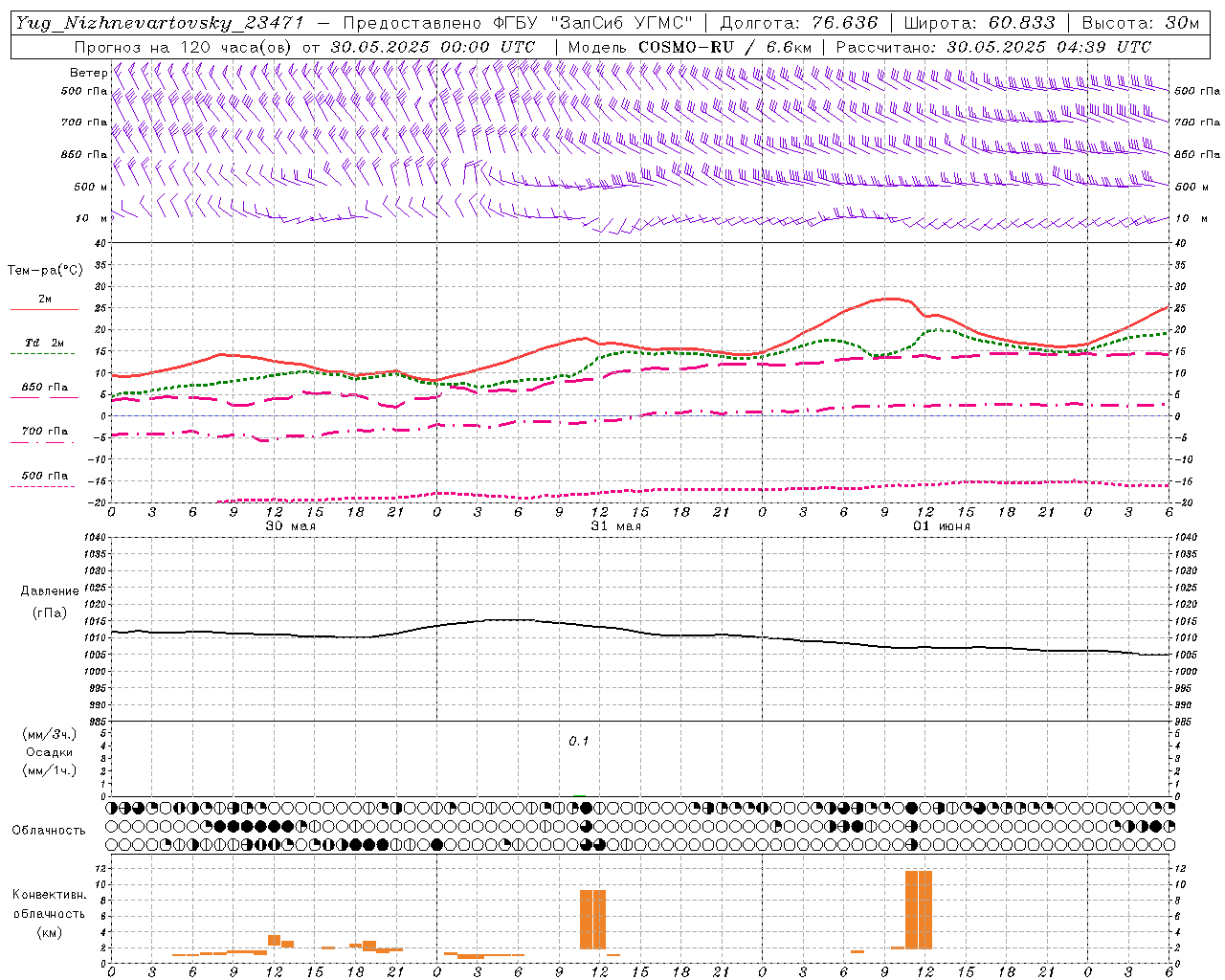The width and height of the screenshot is (1225, 980).
Task: Click the "(мм/1ч.)" precipitation unit label
Action: pyautogui.click(x=50, y=770)
